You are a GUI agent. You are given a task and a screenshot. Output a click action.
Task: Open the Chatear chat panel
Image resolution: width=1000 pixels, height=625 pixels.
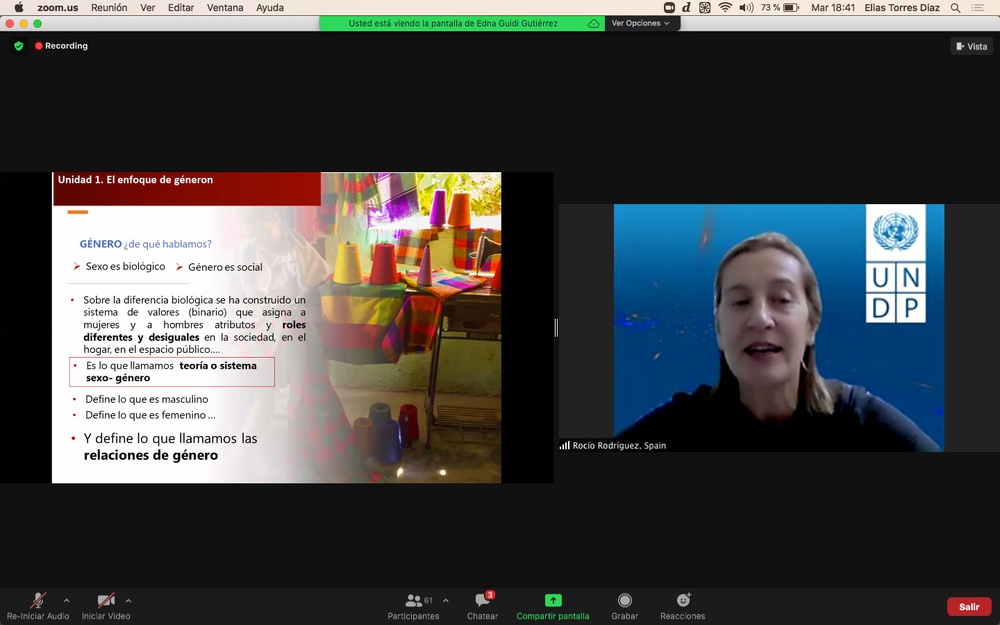[482, 605]
